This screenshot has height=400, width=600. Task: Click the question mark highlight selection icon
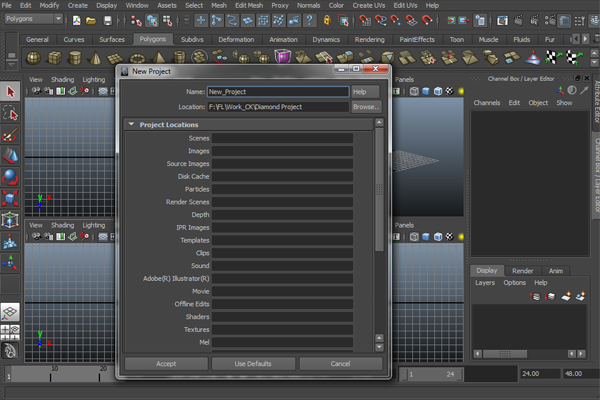point(310,20)
